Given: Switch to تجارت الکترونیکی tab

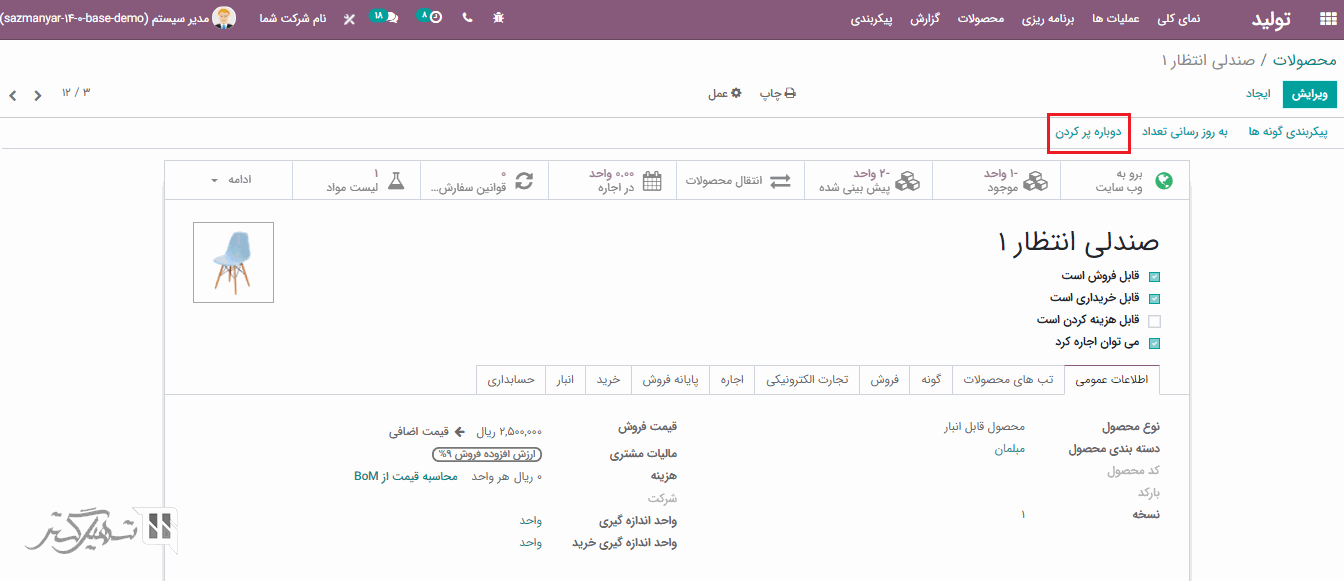Looking at the screenshot, I should click(x=807, y=380).
